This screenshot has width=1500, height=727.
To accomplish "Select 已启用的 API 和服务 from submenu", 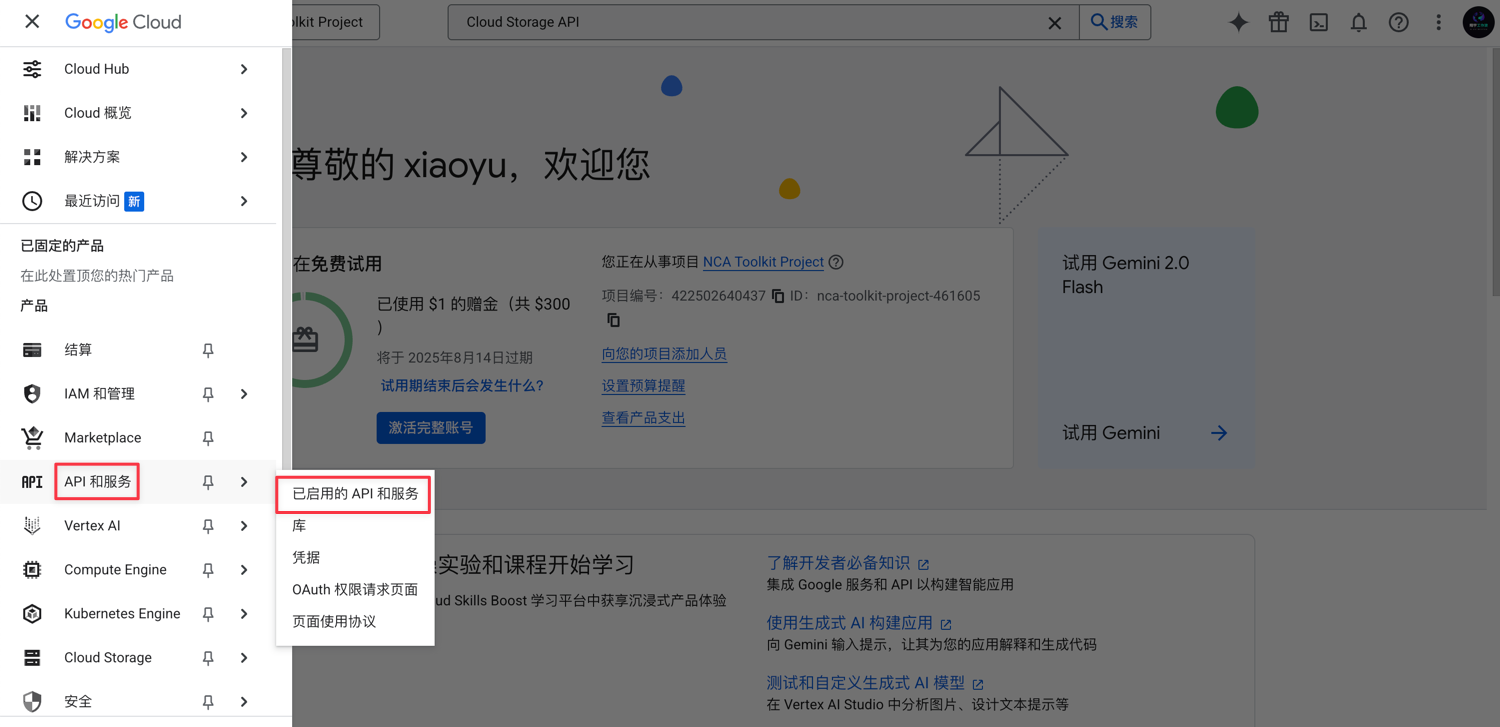I will tap(355, 494).
